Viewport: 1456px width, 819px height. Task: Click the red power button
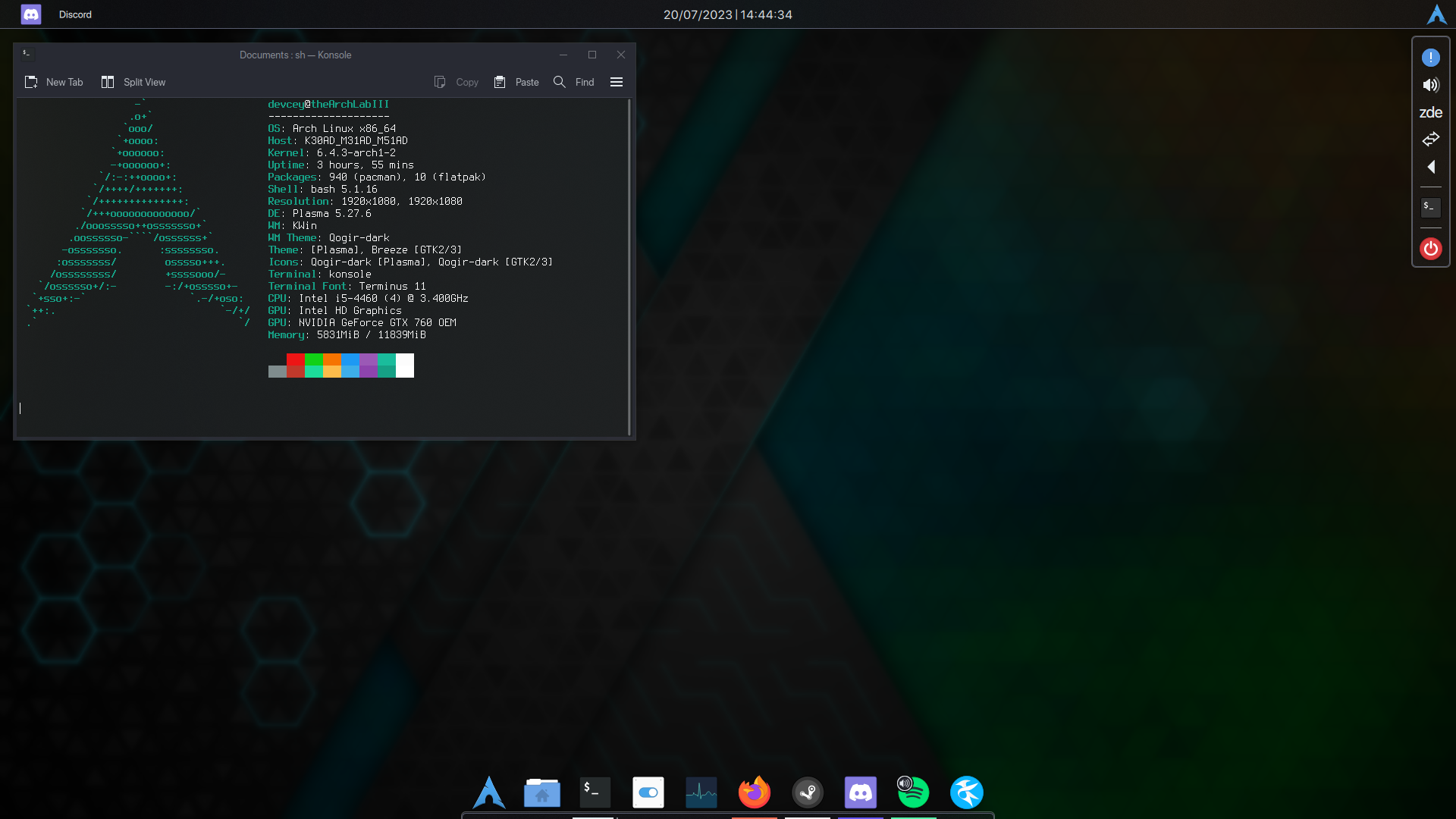pos(1430,249)
